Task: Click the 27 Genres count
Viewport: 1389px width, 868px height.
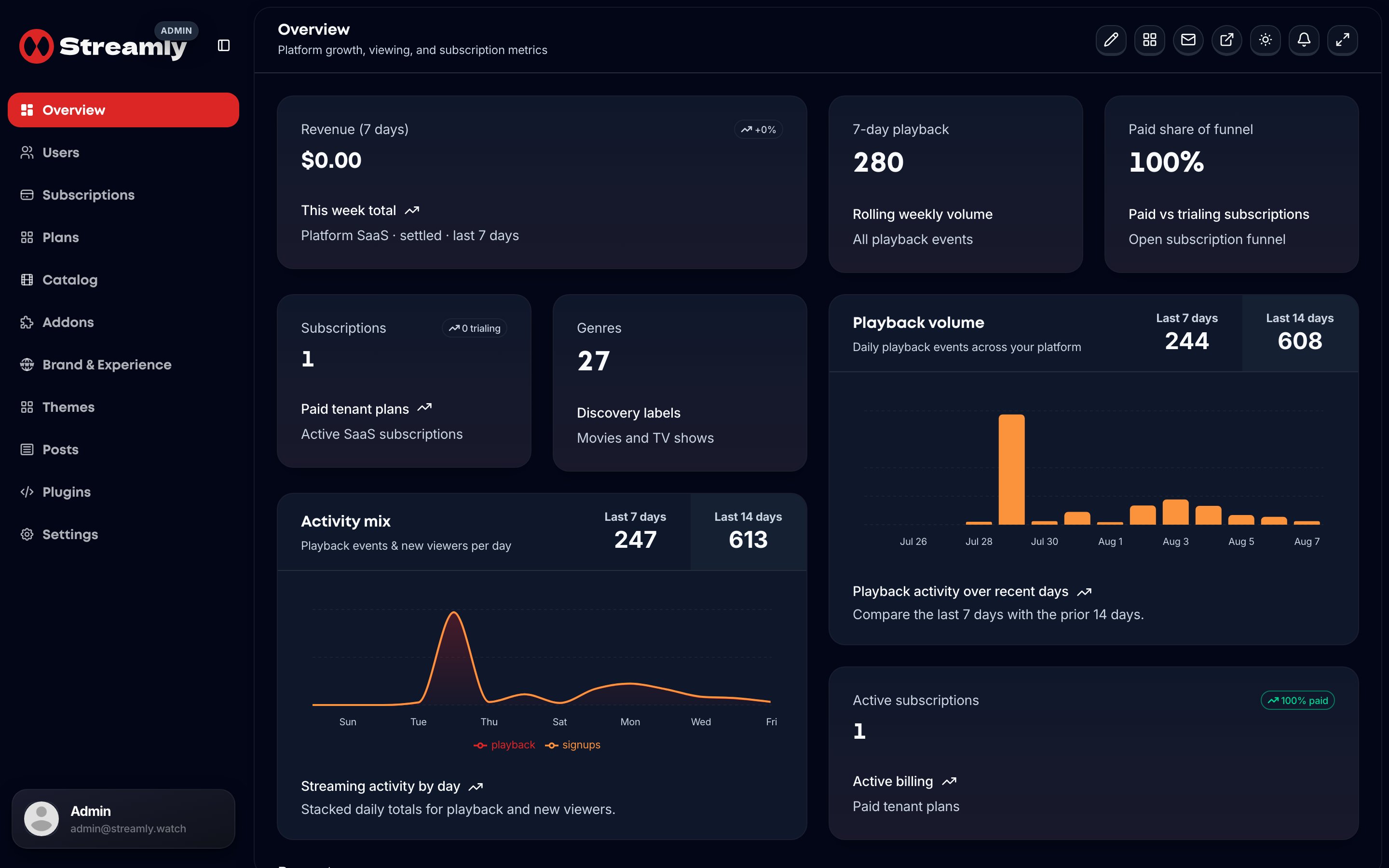Action: pyautogui.click(x=594, y=361)
